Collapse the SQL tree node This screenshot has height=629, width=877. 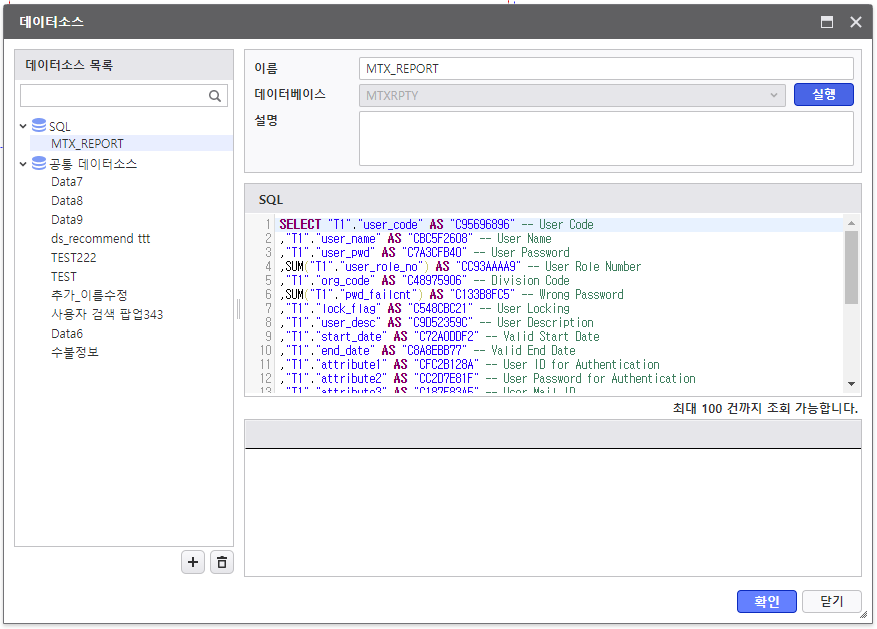pos(23,127)
